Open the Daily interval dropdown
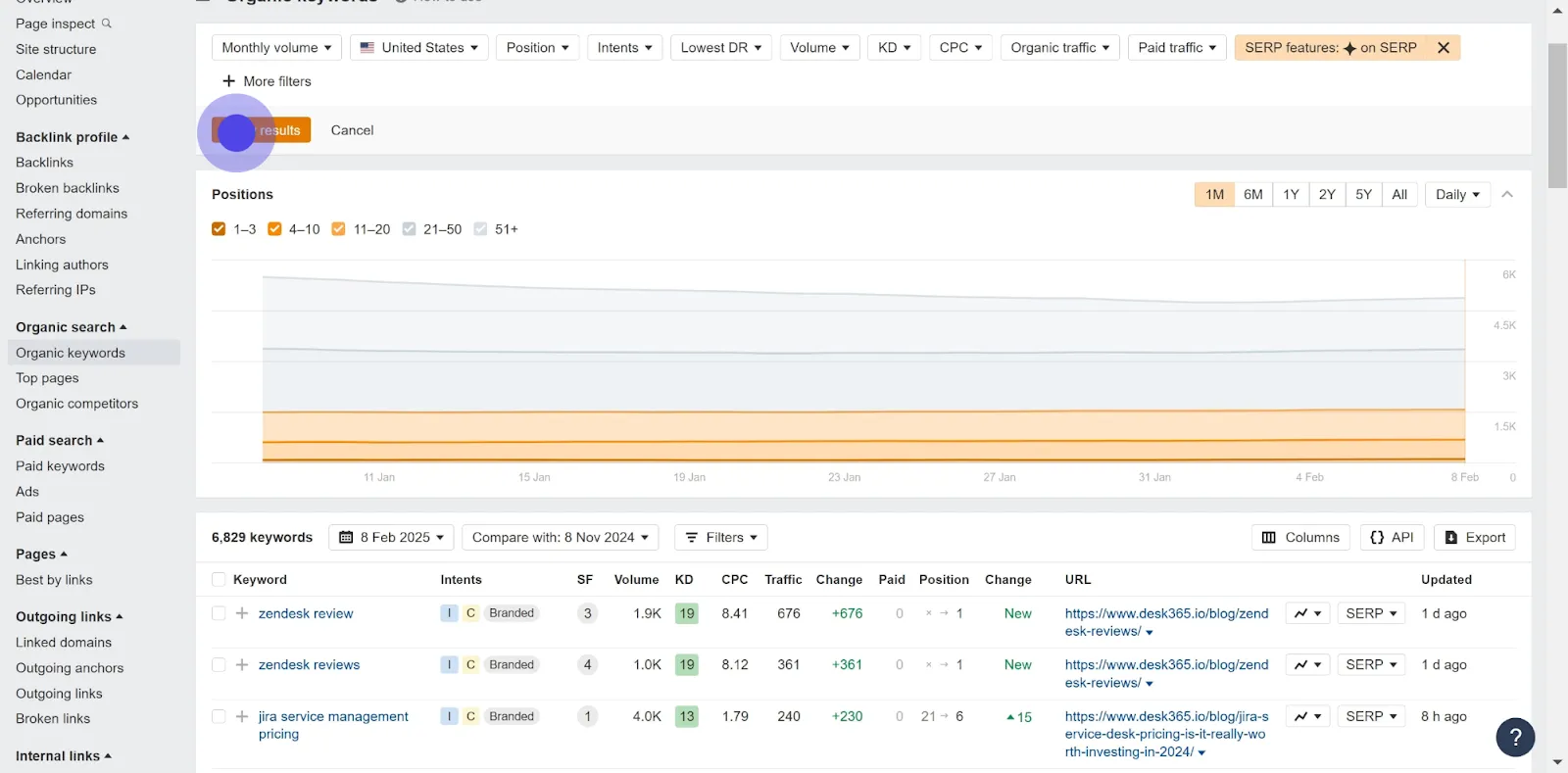The image size is (1568, 773). pos(1457,194)
